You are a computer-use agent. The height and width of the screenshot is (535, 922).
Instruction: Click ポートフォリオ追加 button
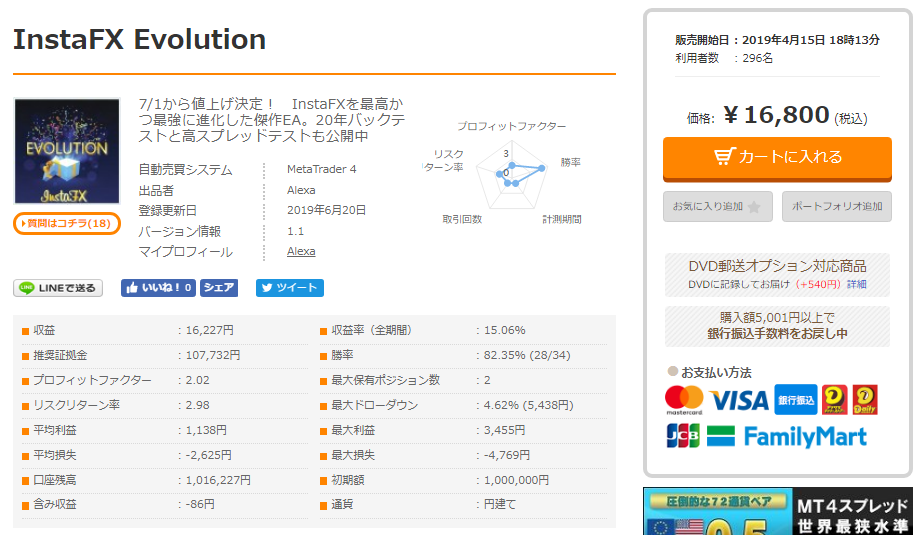tap(836, 206)
